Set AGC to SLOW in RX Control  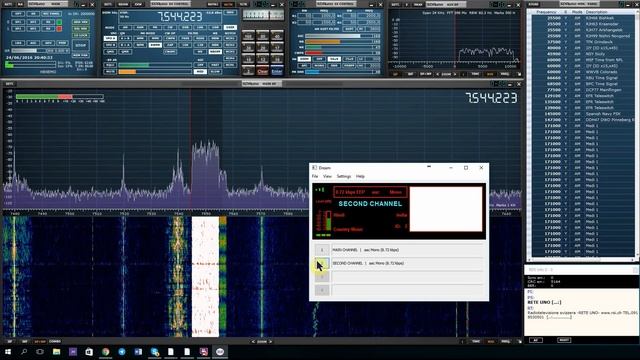tap(215, 72)
